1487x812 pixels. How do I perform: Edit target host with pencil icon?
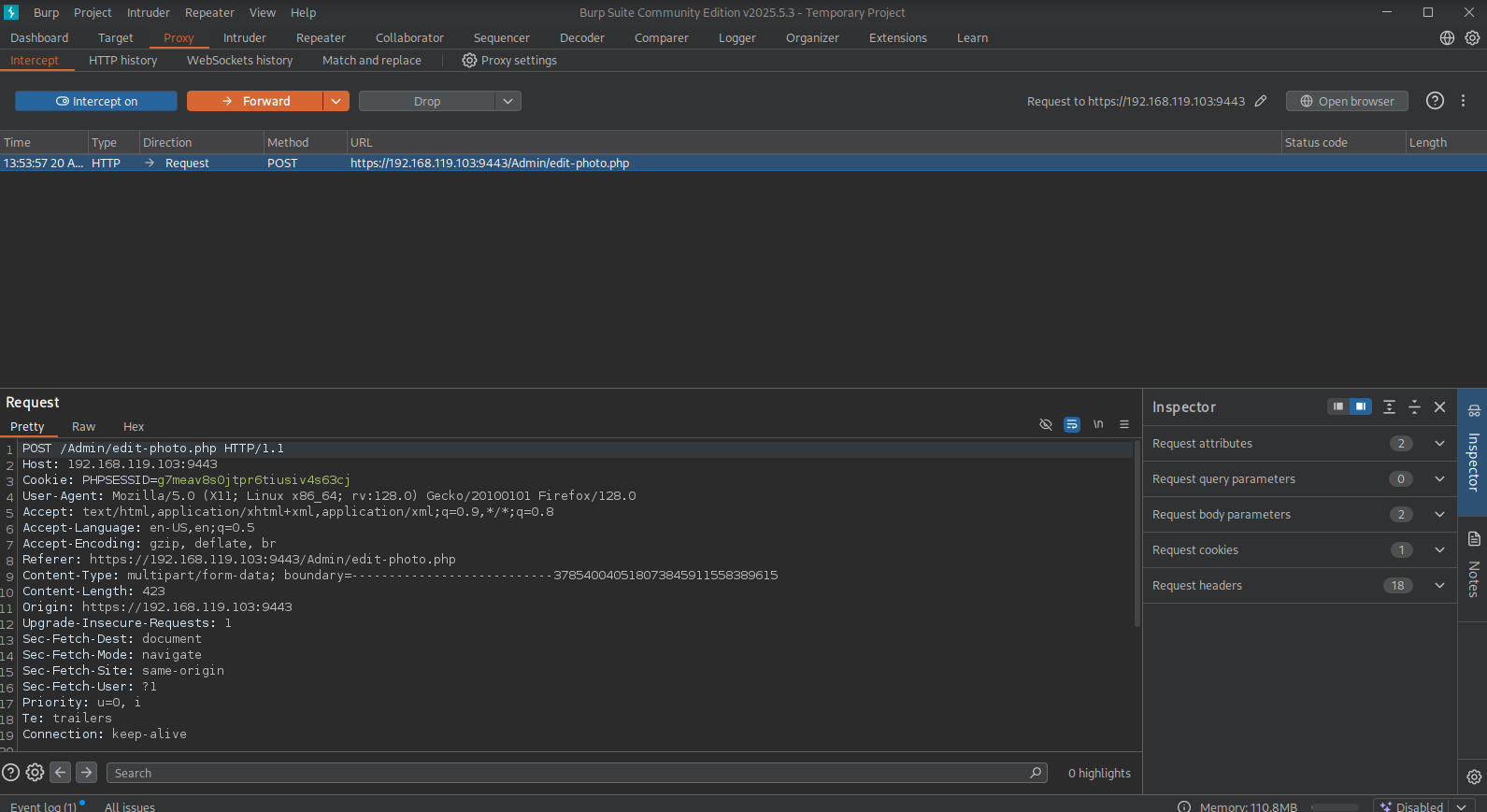(x=1261, y=101)
